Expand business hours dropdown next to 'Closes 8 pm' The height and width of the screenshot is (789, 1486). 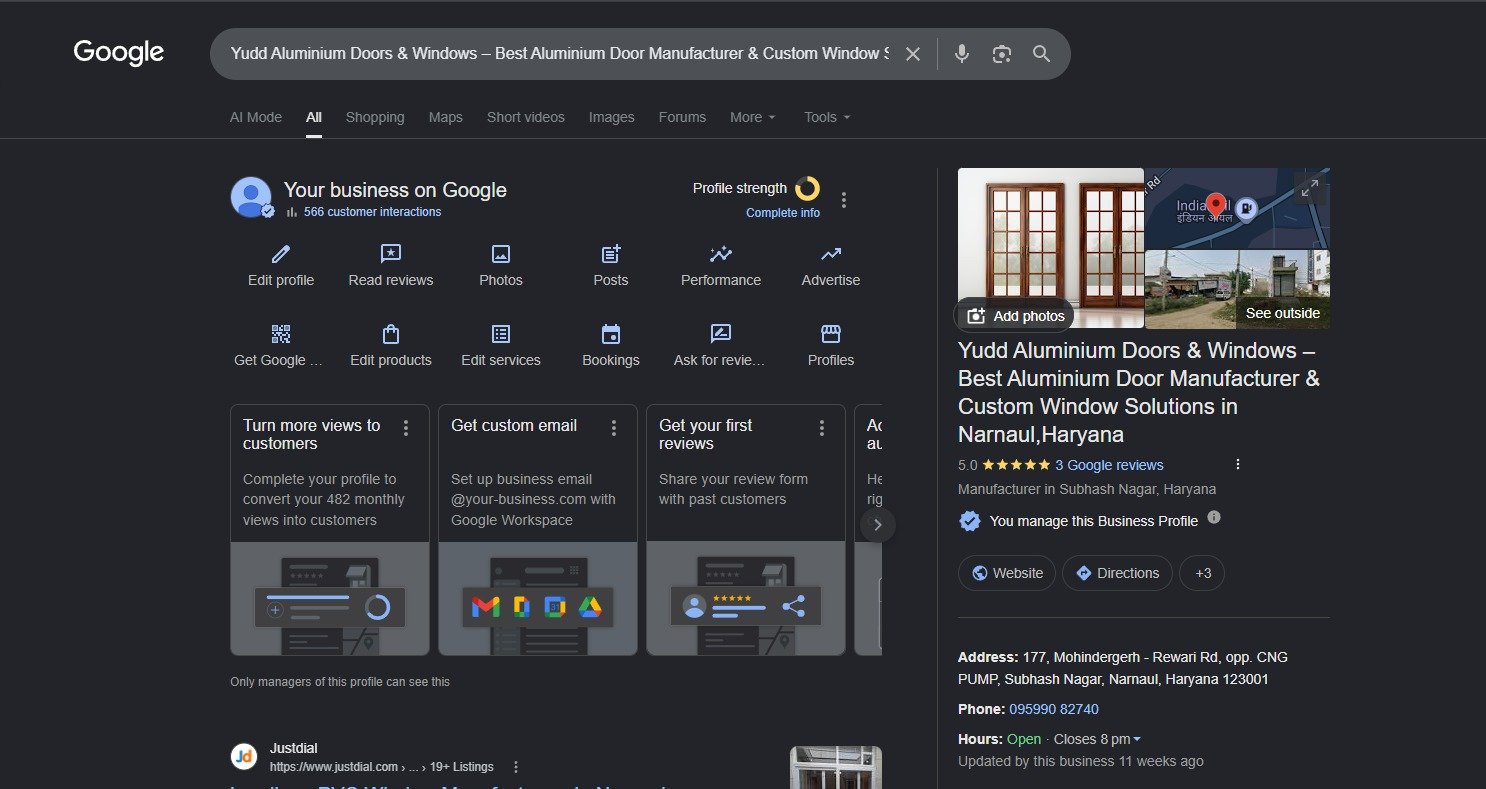point(1137,740)
